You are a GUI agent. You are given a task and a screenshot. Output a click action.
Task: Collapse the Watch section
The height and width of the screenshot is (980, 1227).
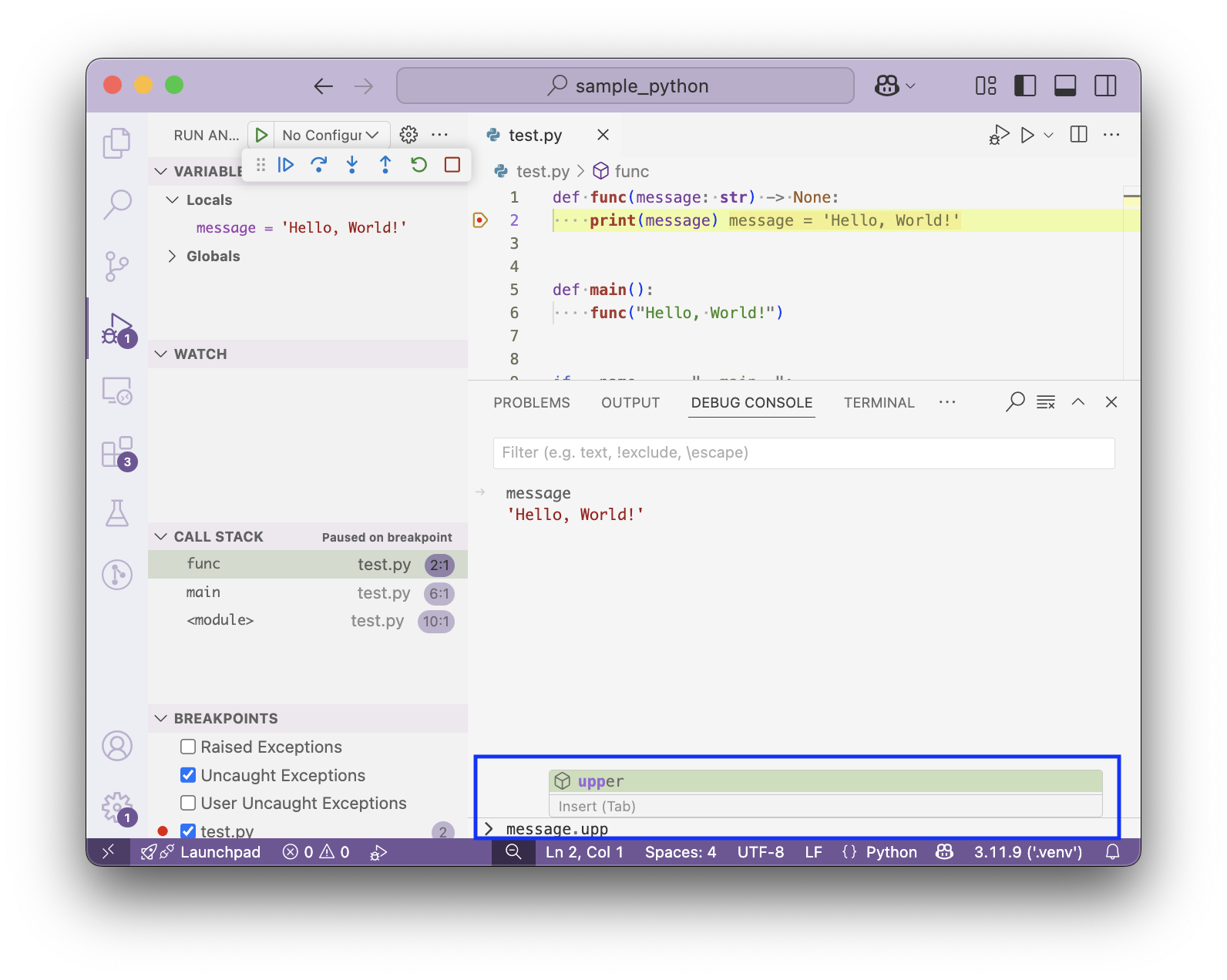pyautogui.click(x=161, y=354)
